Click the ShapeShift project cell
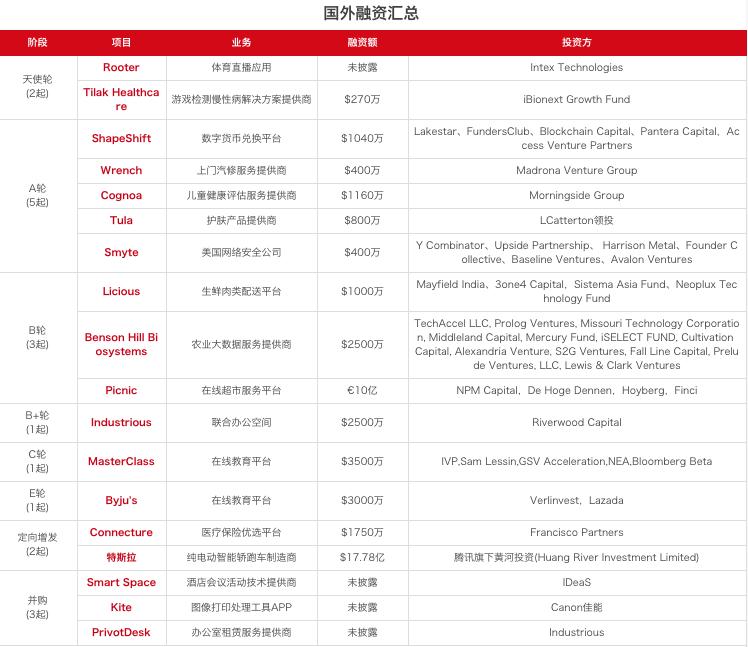This screenshot has width=748, height=647. coord(121,138)
